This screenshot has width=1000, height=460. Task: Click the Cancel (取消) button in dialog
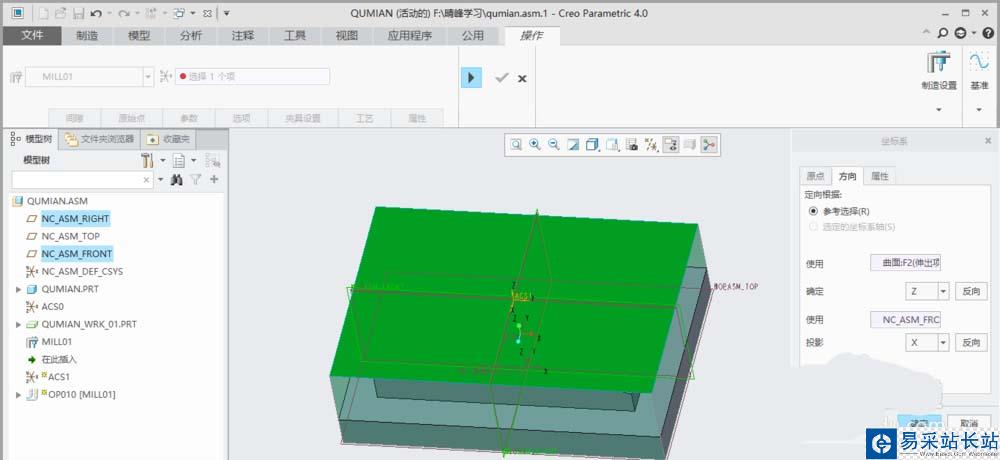(969, 423)
